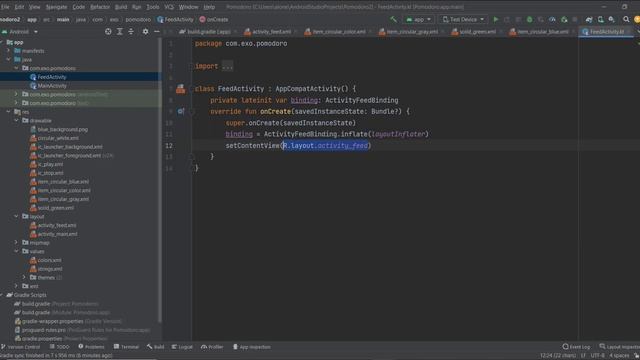Open Event Log in status bar

click(576, 347)
